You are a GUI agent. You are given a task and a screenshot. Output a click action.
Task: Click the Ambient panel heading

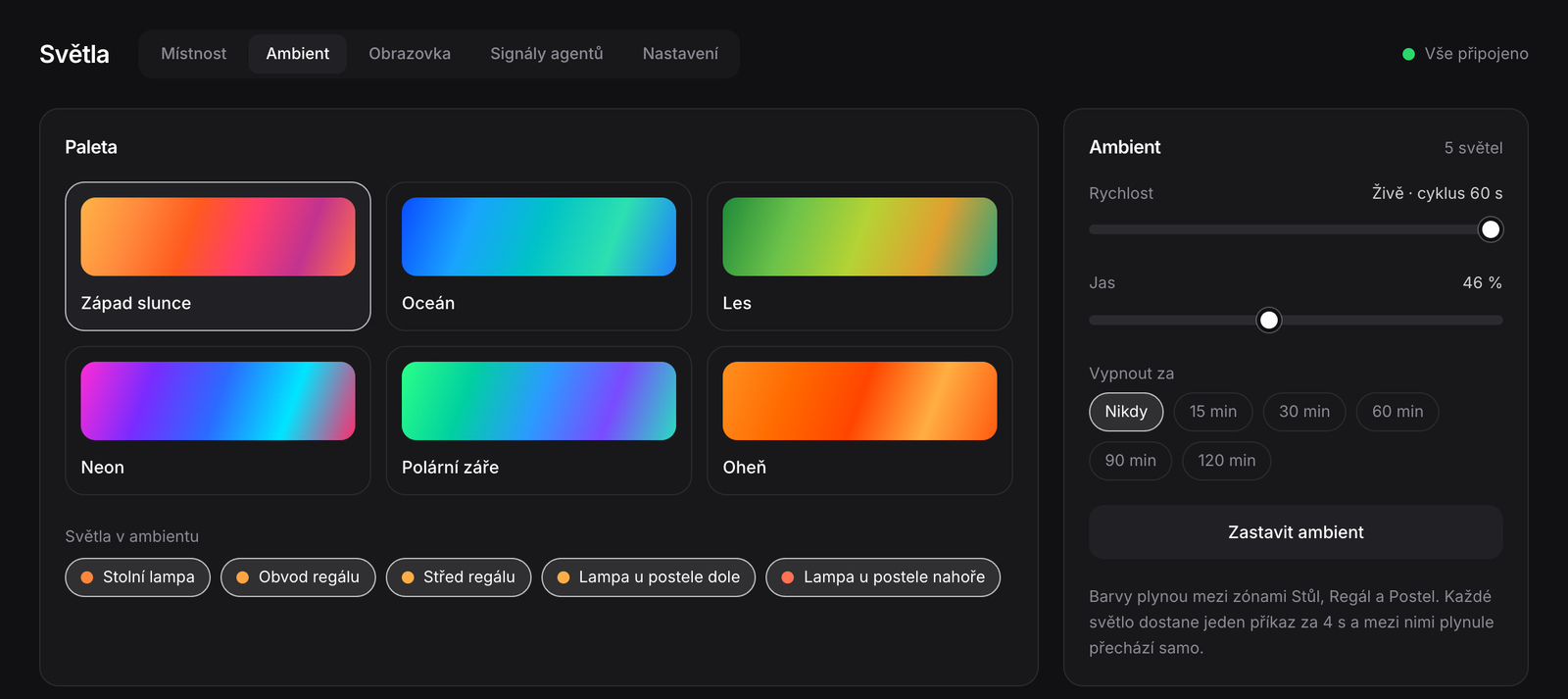coord(1125,147)
